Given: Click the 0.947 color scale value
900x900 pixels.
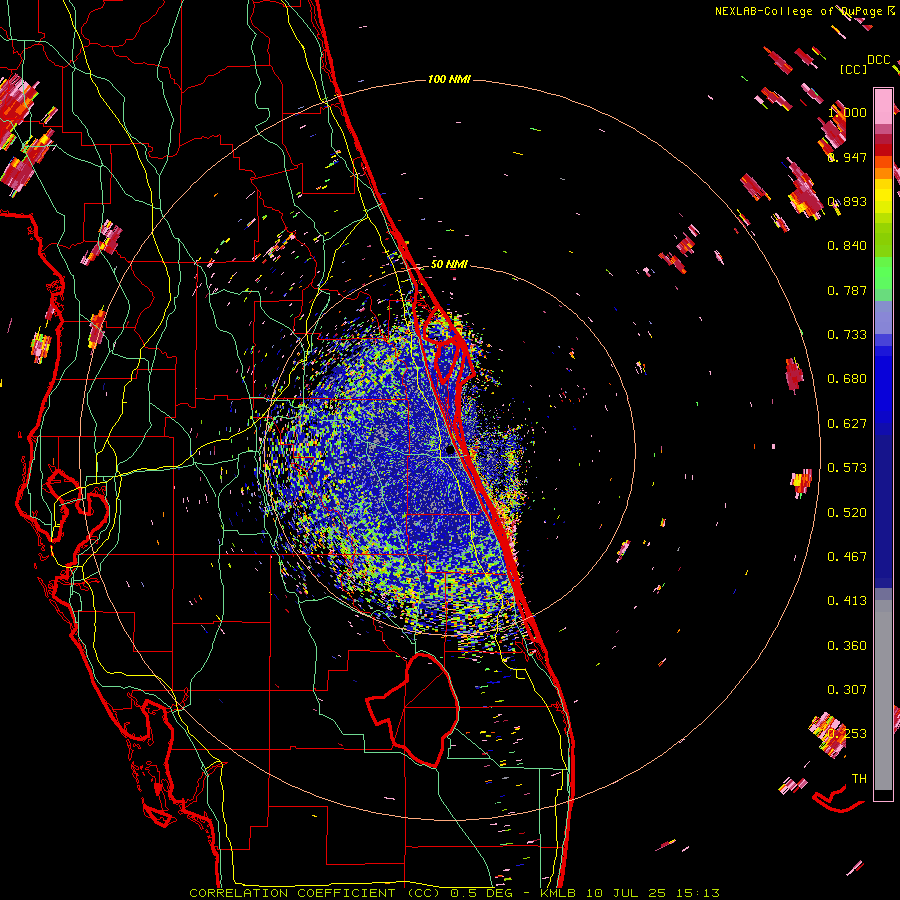Looking at the screenshot, I should [x=847, y=157].
